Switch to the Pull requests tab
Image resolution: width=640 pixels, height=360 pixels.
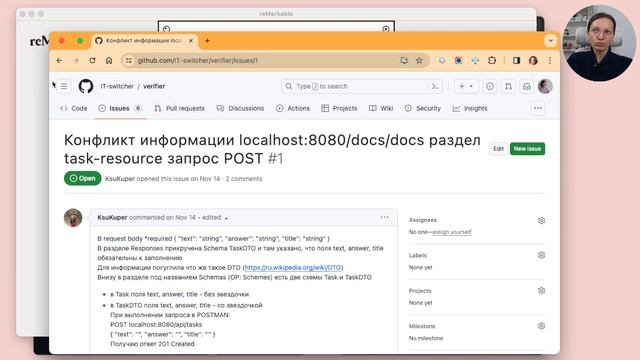click(x=180, y=108)
